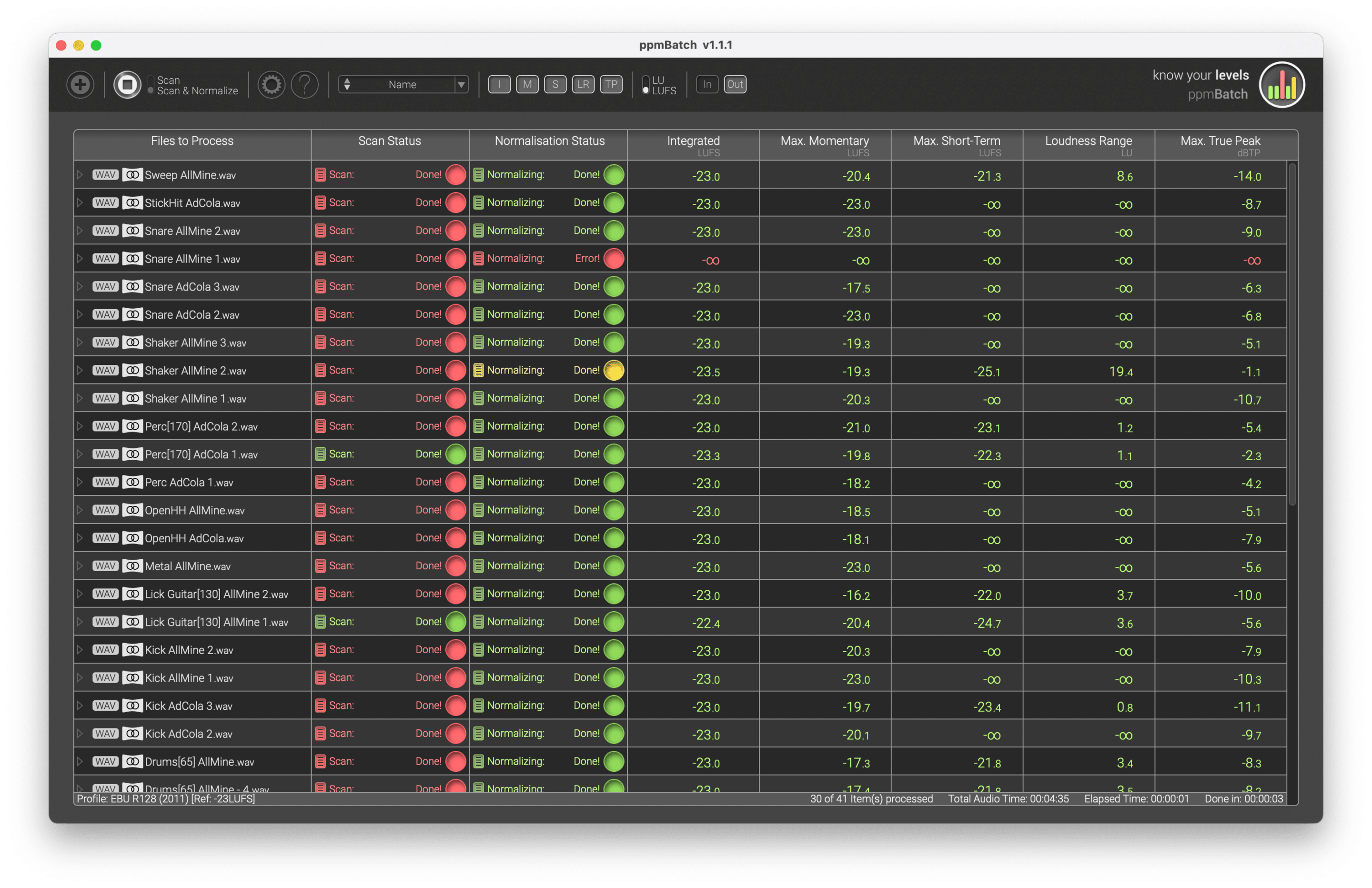Screen dimensions: 1372x888
Task: Click stereo icon of Metal AllMine.wav
Action: (132, 565)
